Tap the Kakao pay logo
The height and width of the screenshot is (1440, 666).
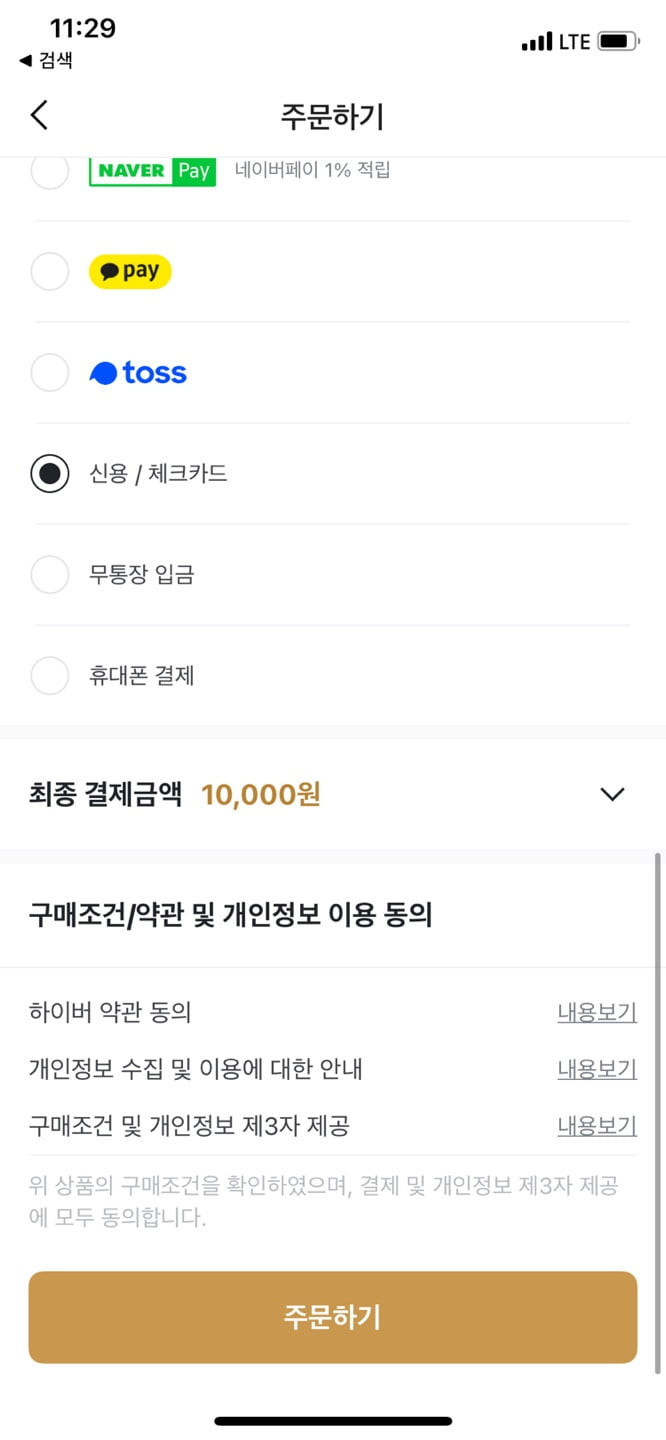[130, 271]
